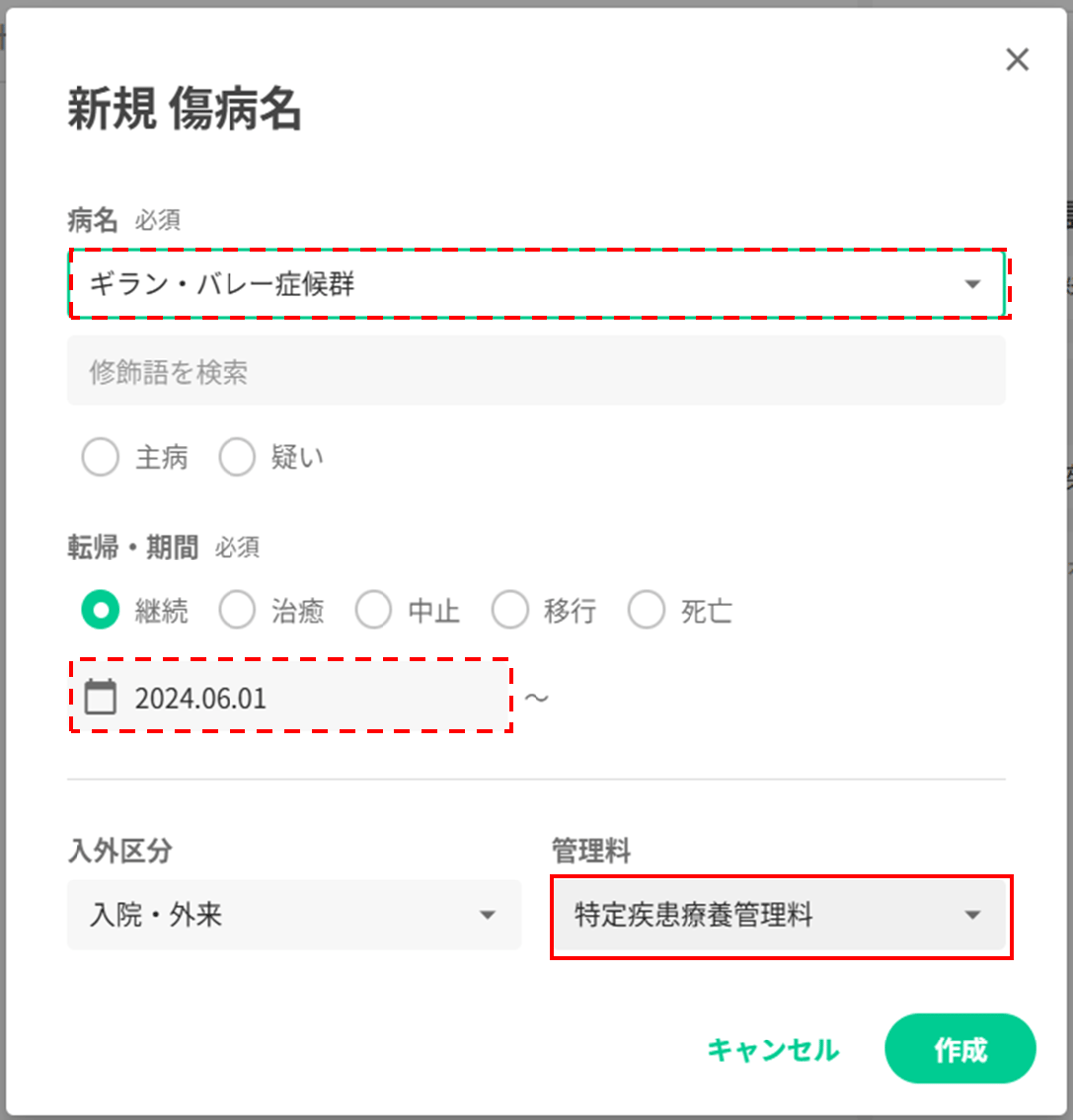Expand the 入外区分 dropdown
Viewport: 1073px width, 1120px height.
[x=487, y=915]
